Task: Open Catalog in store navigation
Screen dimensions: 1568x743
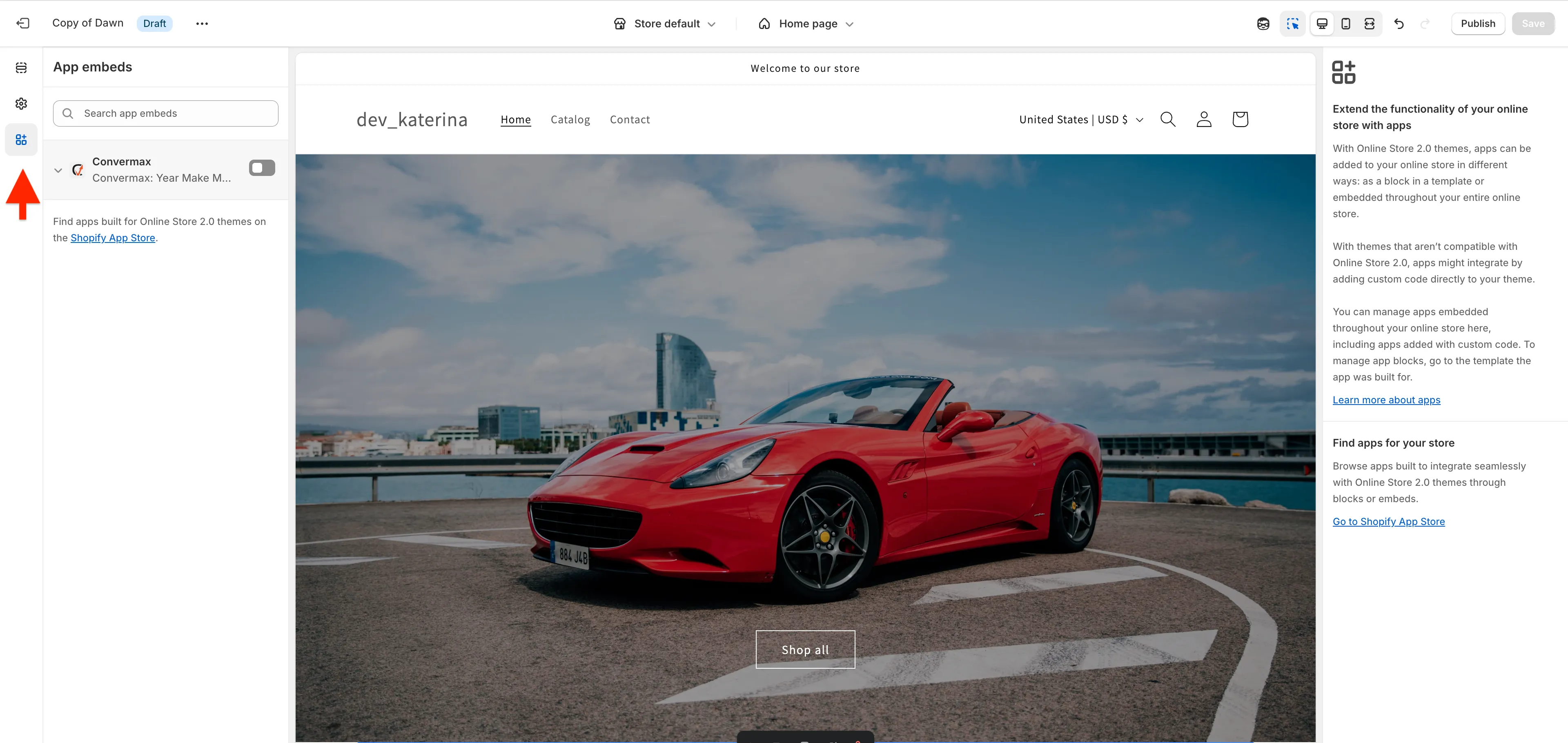Action: pos(570,120)
